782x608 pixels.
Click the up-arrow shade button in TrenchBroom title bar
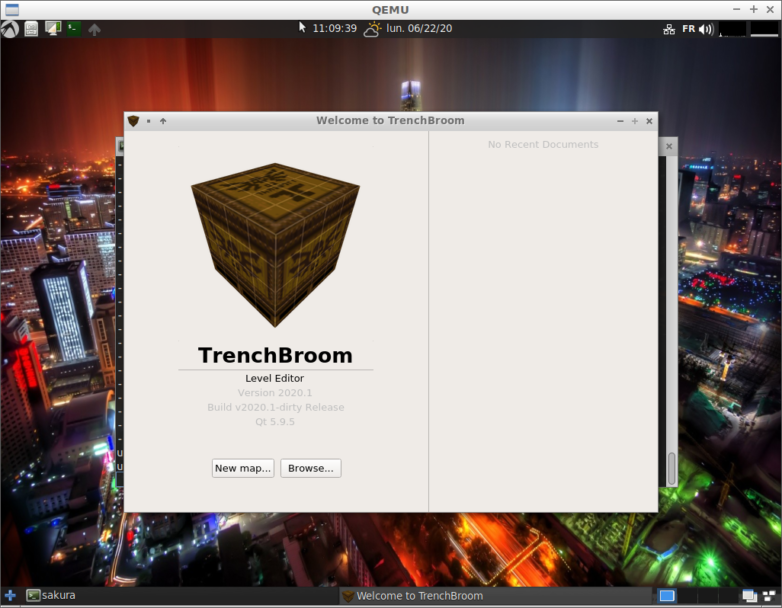163,121
